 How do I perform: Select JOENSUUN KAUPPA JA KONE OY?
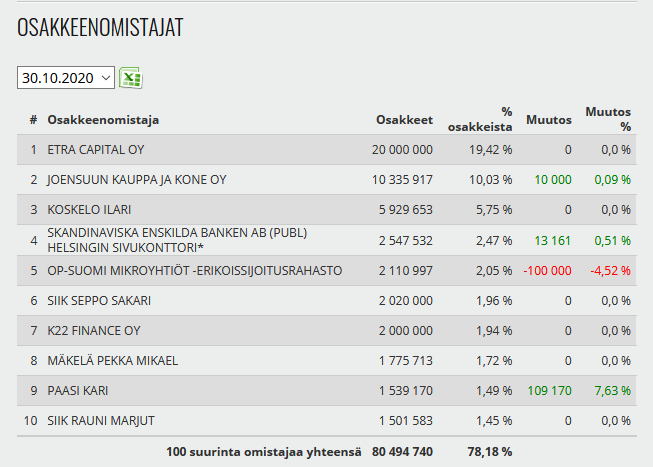pyautogui.click(x=137, y=180)
